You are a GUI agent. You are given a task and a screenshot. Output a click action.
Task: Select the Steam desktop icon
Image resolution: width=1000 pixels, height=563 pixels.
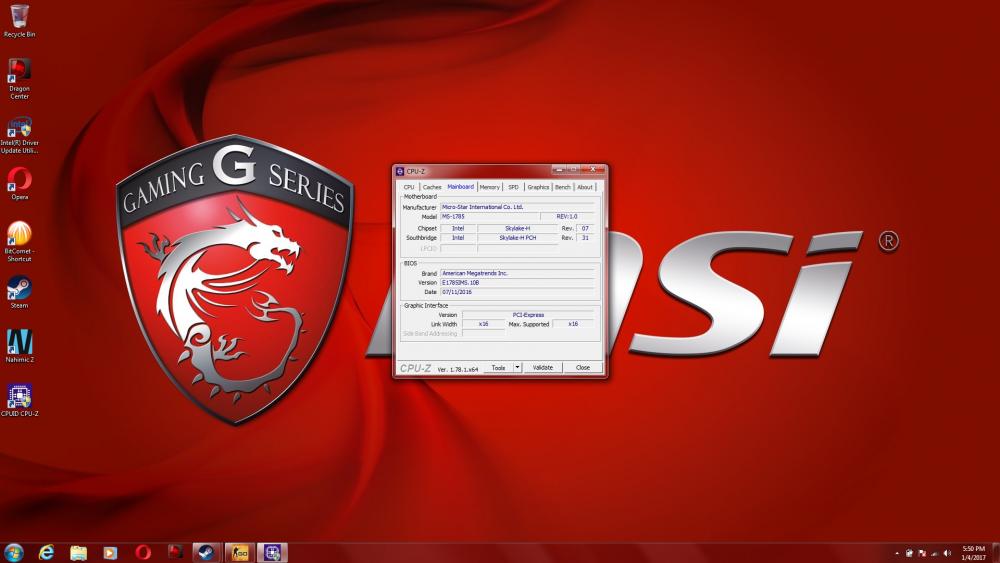(19, 288)
